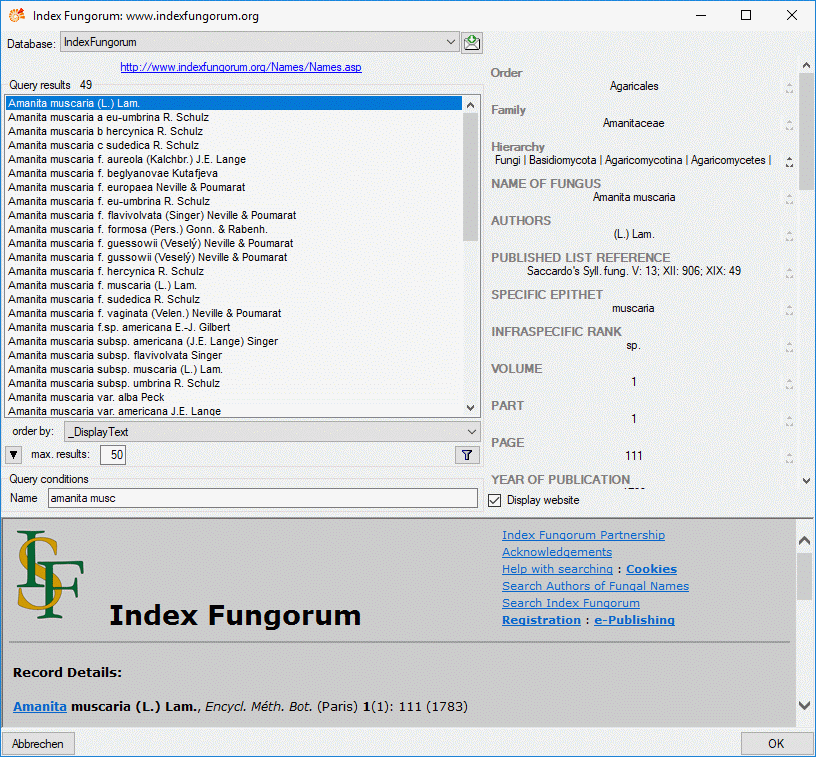Click the Index Fungorum green-gold logo

(50, 574)
